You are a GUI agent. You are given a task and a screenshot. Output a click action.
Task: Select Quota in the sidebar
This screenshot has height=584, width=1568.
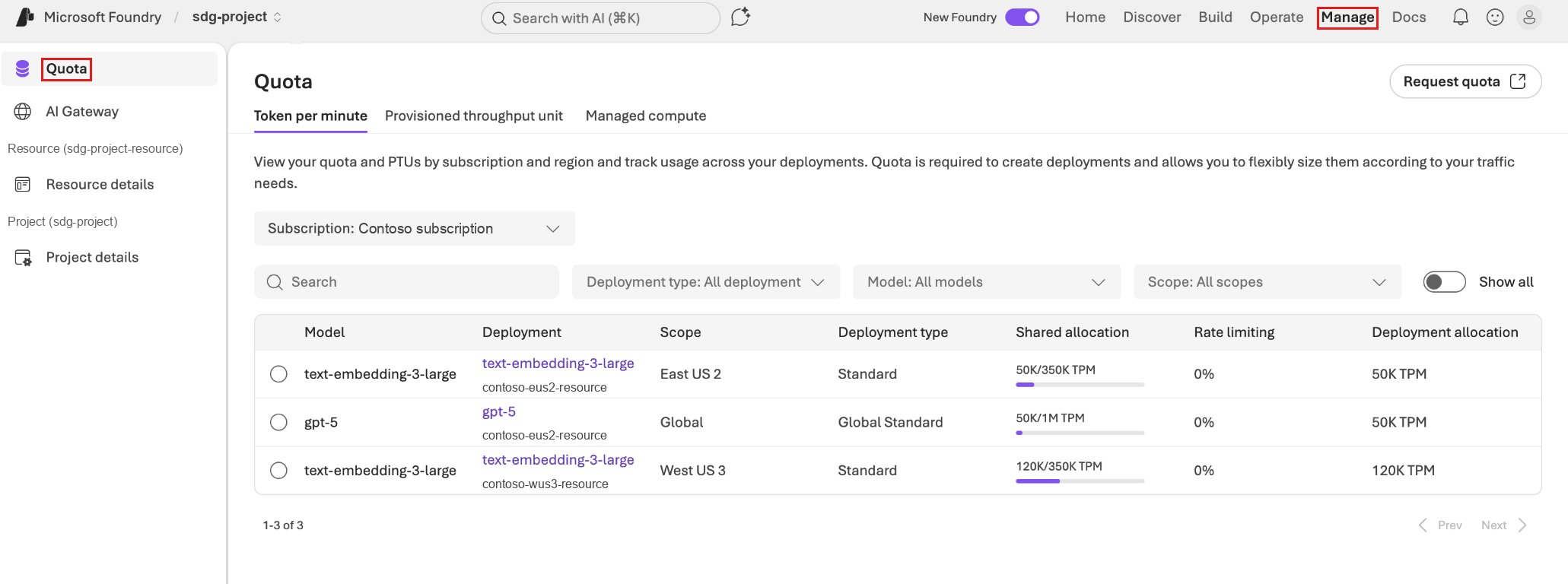(x=109, y=68)
